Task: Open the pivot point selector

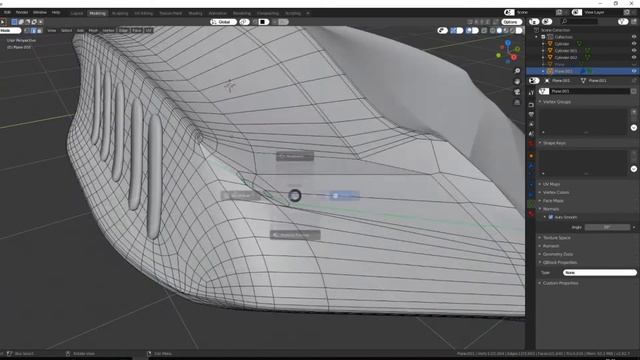Action: (x=244, y=22)
